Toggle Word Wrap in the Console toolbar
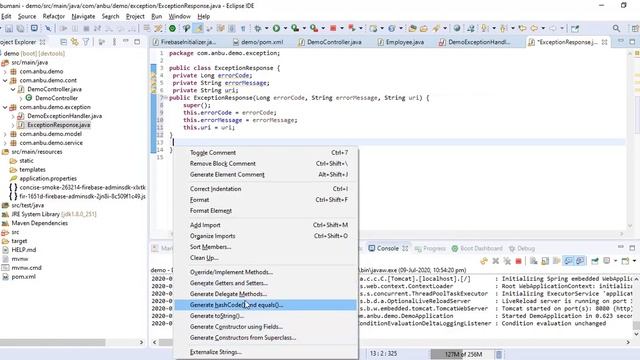 click(x=556, y=261)
